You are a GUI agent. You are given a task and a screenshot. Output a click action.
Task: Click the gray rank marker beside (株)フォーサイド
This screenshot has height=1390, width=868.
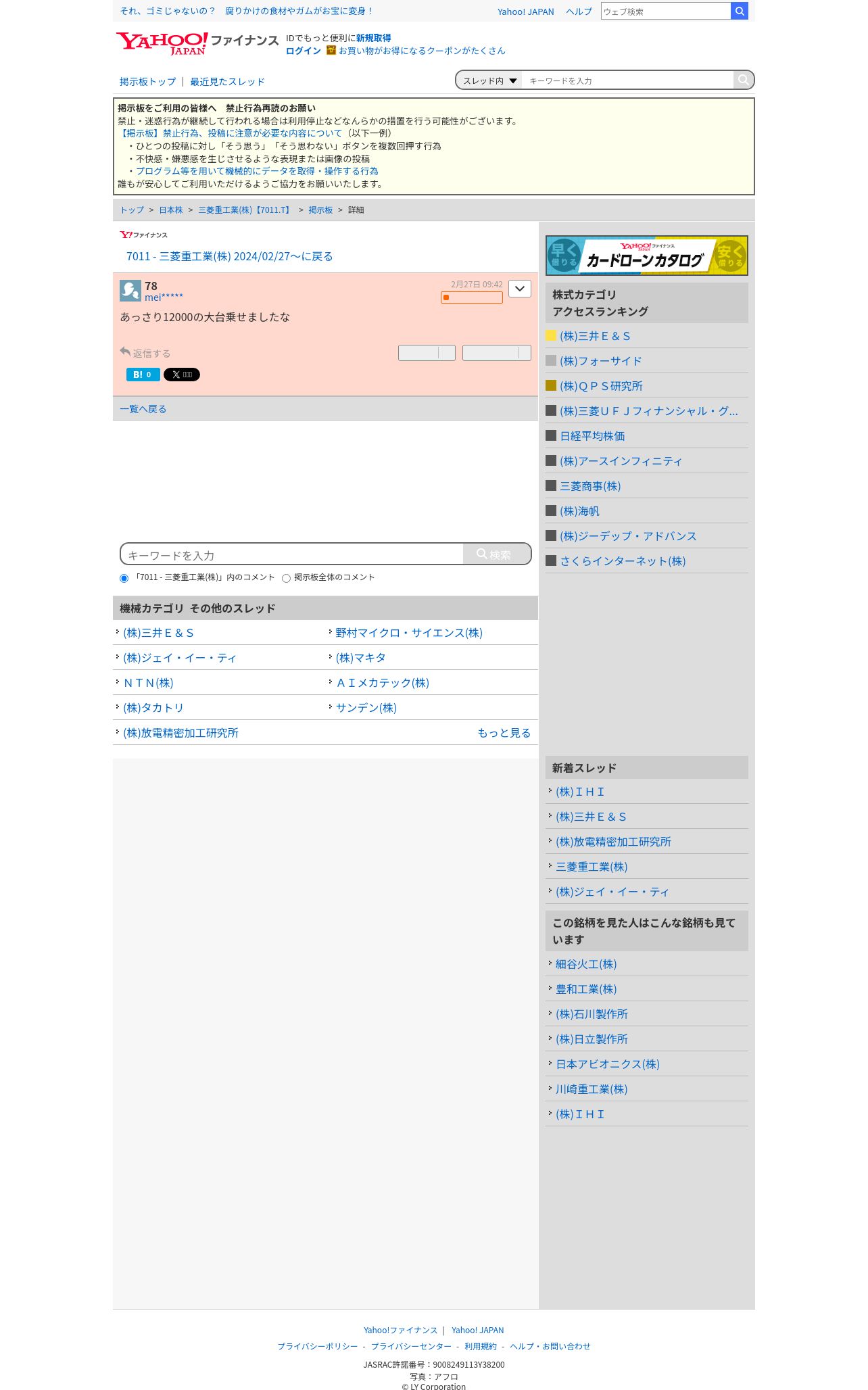(x=551, y=360)
